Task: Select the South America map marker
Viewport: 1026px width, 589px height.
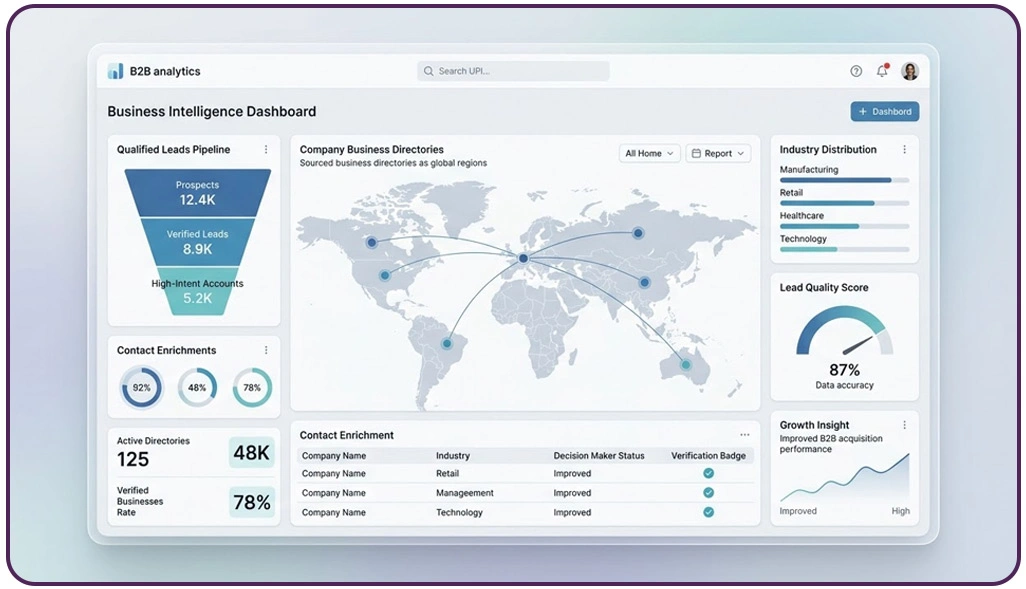Action: coord(447,343)
